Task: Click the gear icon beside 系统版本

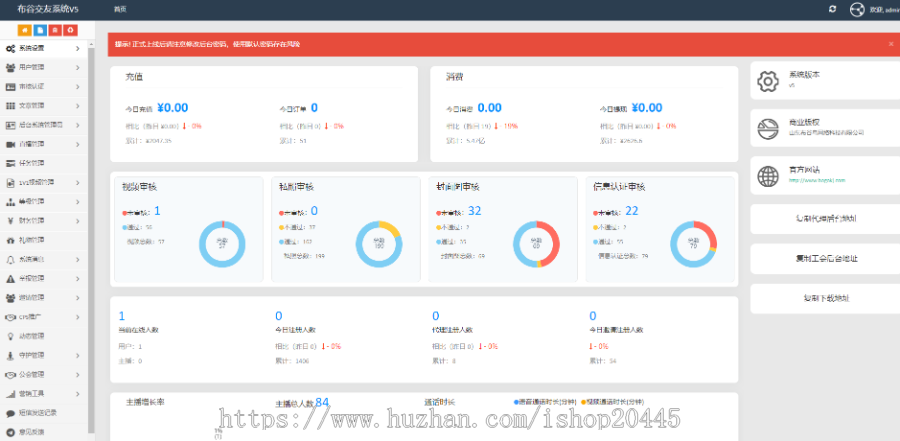Action: pos(768,82)
